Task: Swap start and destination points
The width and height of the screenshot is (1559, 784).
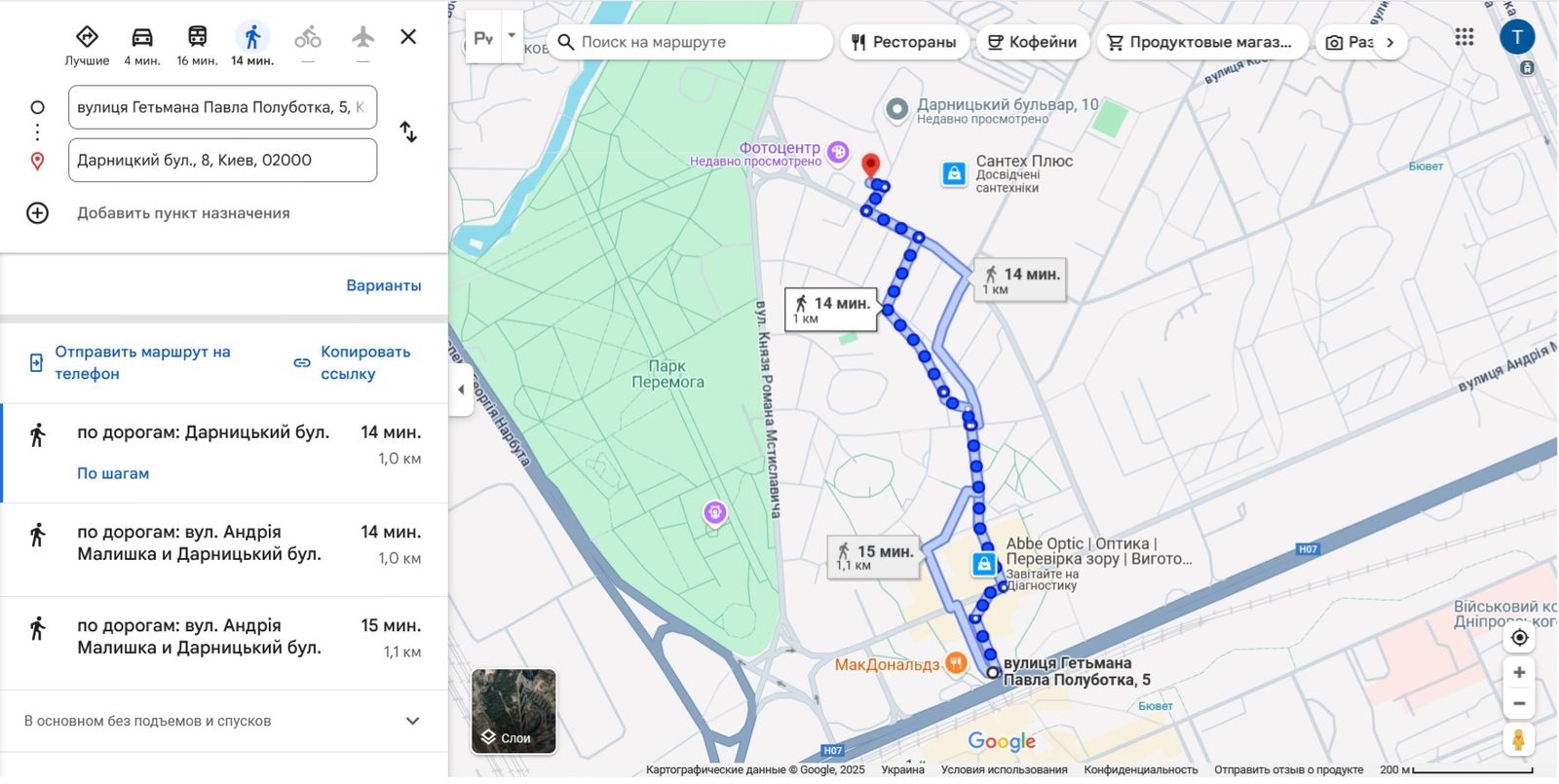Action: [408, 132]
